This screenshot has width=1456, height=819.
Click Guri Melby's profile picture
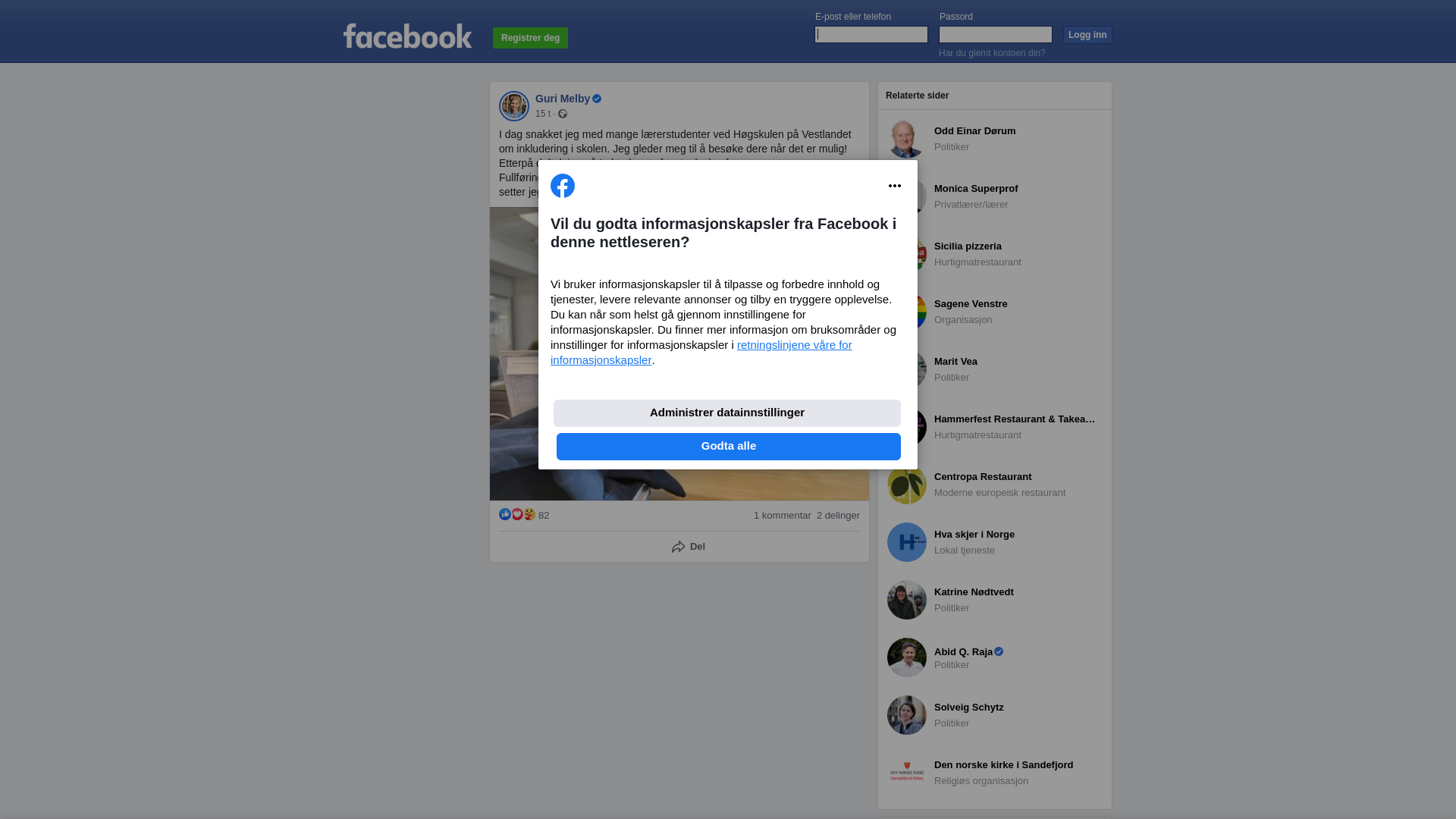(x=514, y=106)
